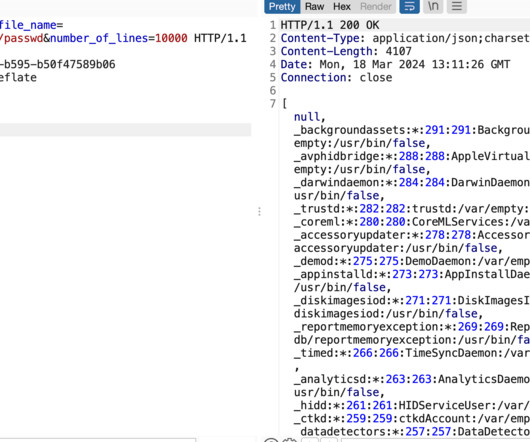Click the _avphidbridge entry in the response
The height and width of the screenshot is (442, 530).
412,156
